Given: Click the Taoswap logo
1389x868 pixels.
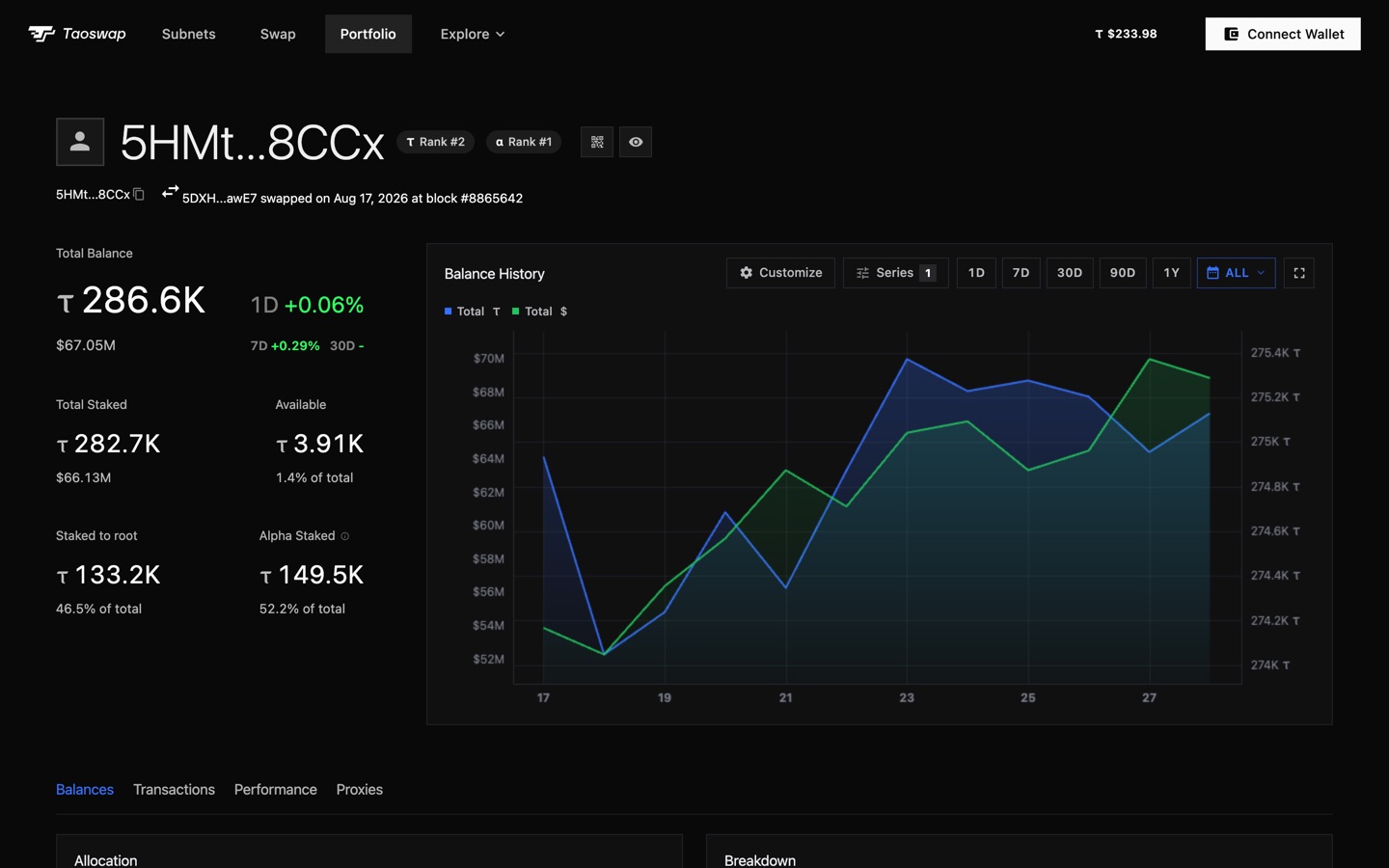Looking at the screenshot, I should 77,34.
